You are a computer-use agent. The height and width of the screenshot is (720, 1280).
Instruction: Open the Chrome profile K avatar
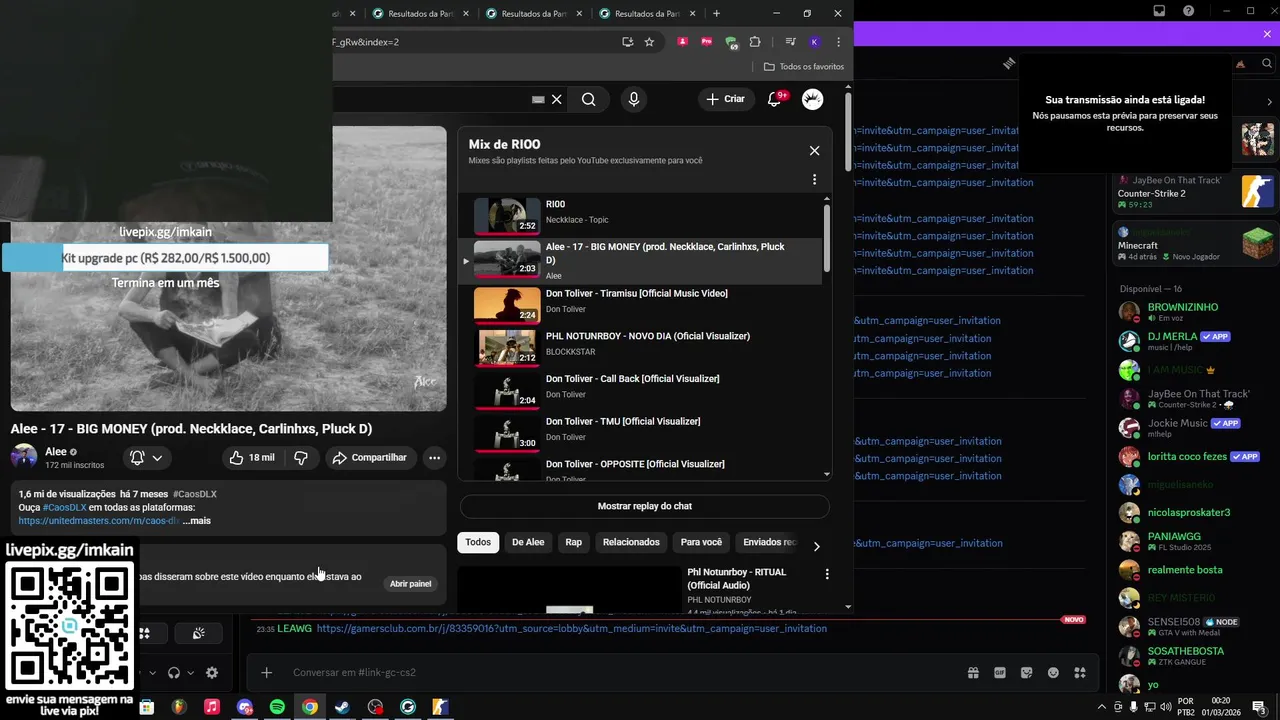[x=814, y=42]
